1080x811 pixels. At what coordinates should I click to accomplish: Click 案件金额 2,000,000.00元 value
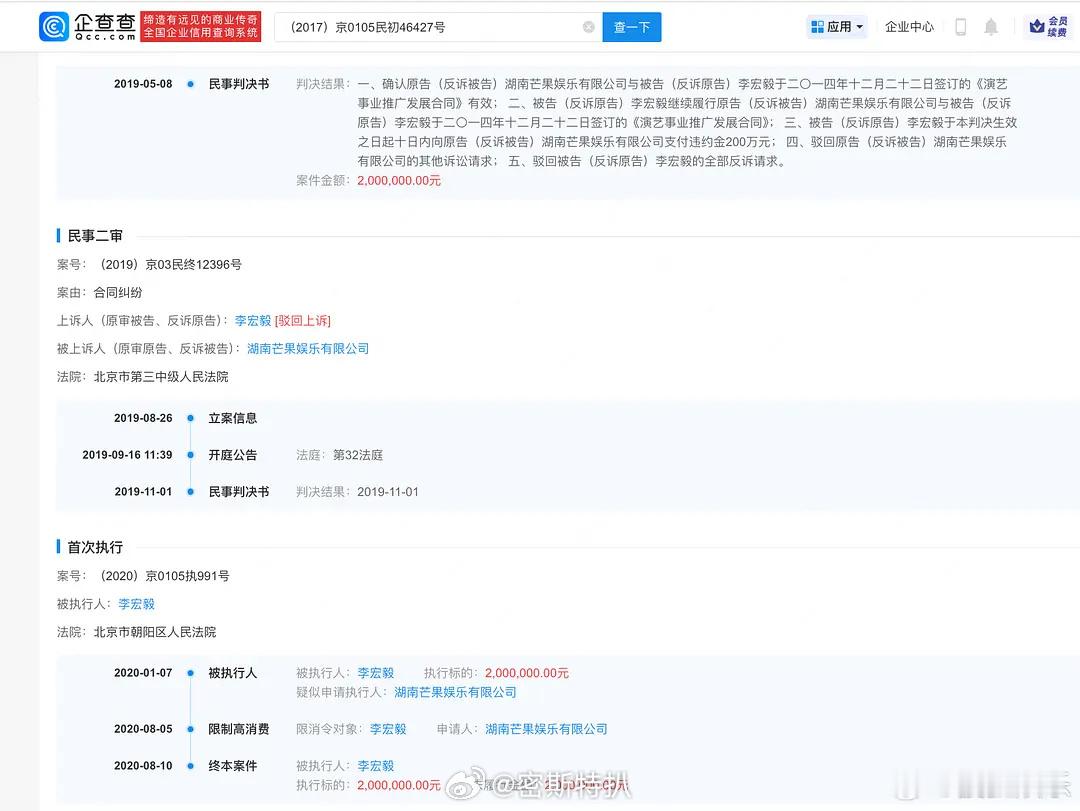[x=399, y=181]
